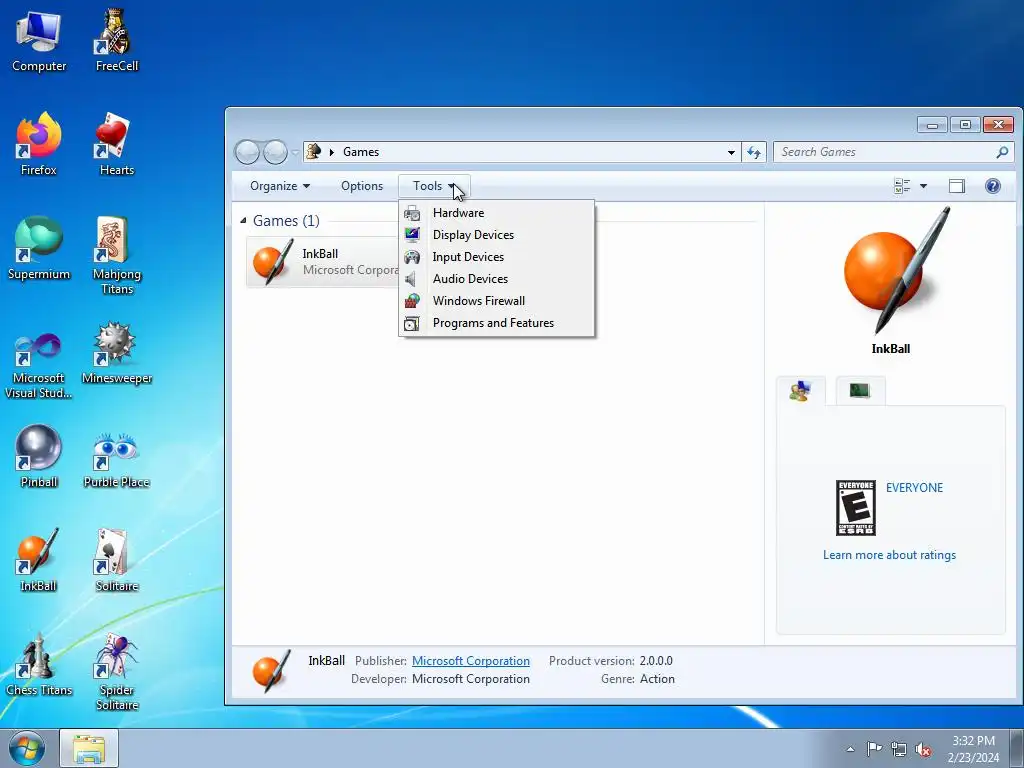
Task: Toggle the preview pane icon
Action: (957, 186)
